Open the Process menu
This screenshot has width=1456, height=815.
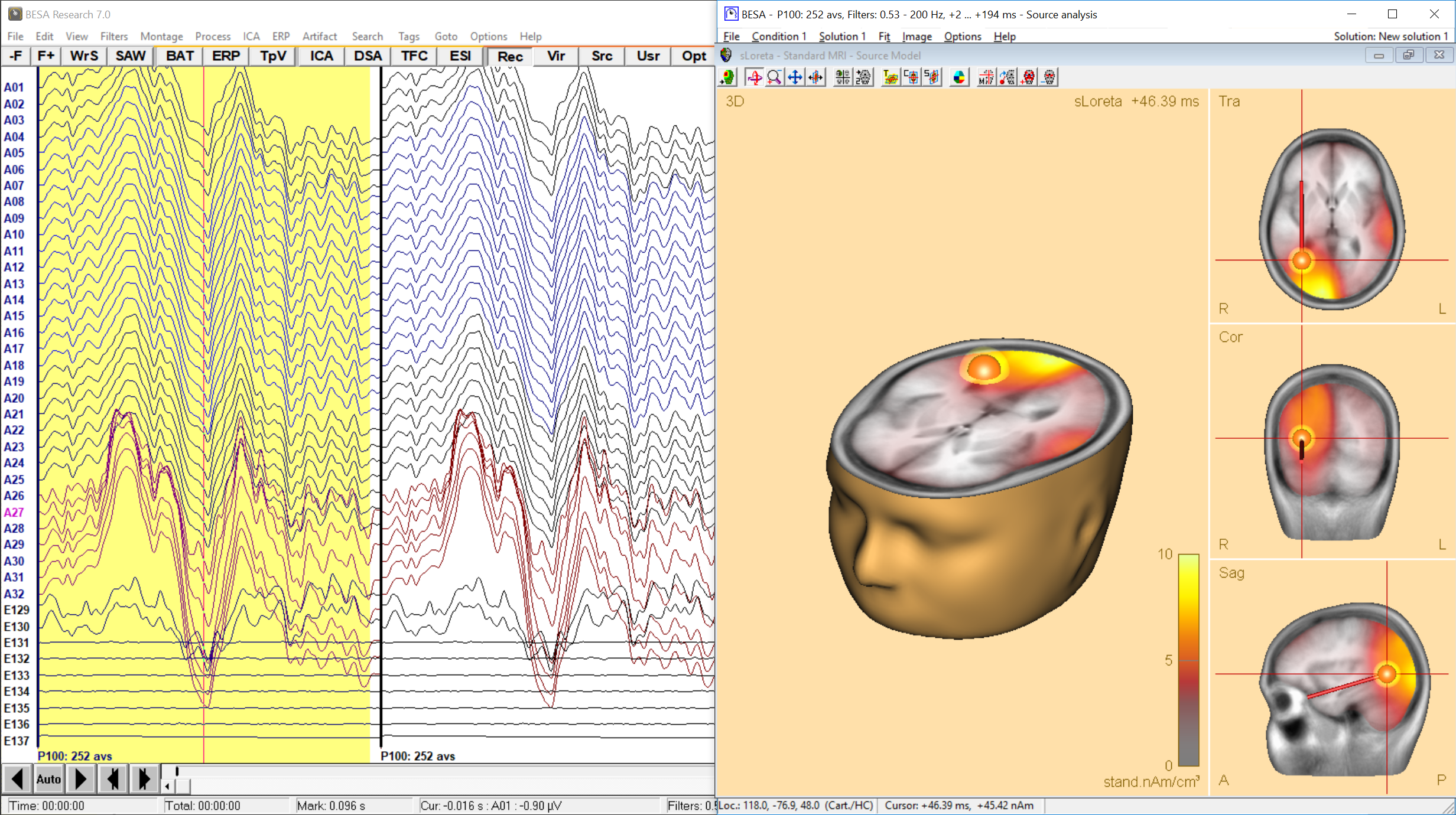pos(213,37)
